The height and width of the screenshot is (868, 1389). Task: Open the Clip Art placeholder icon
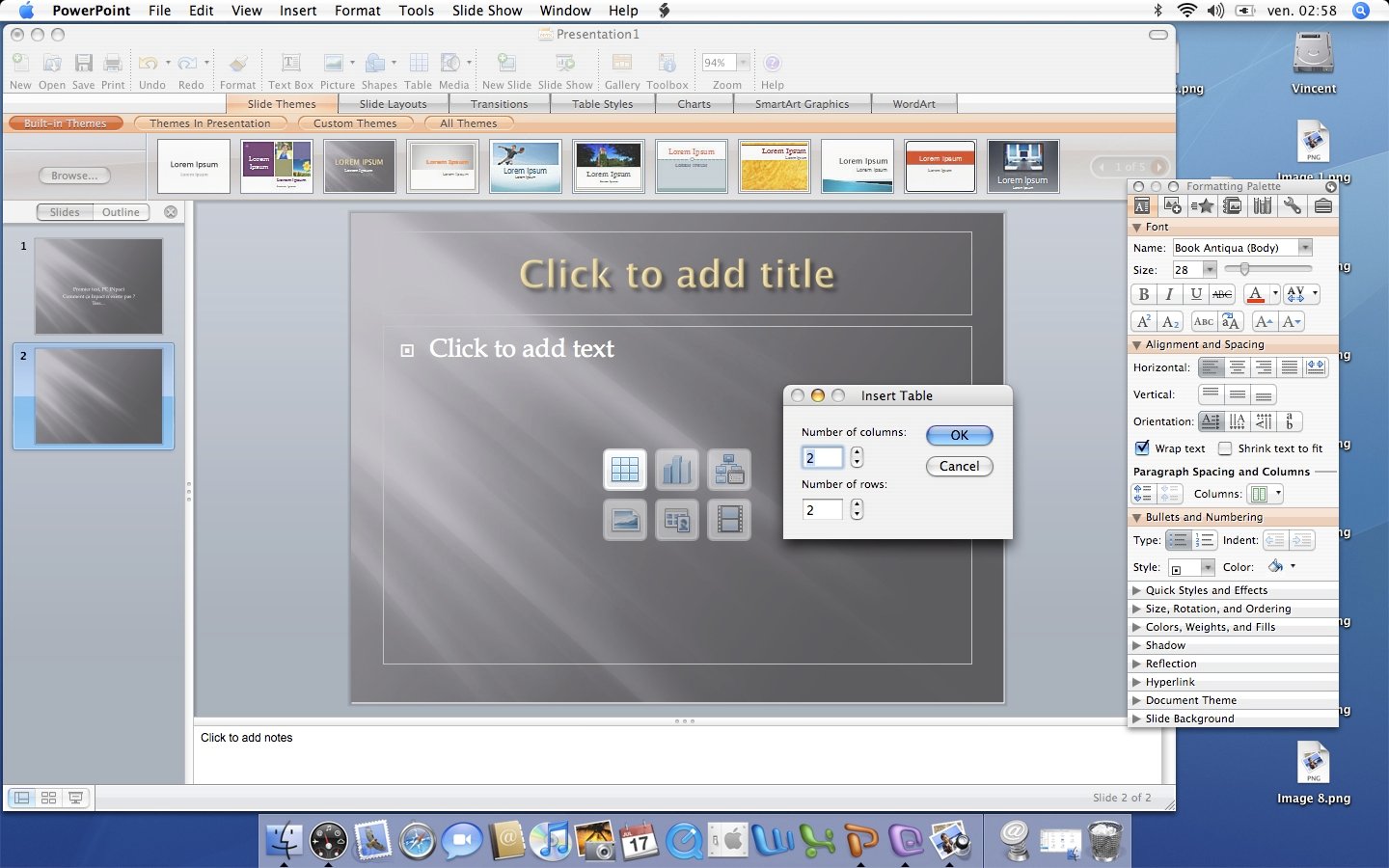[x=677, y=520]
